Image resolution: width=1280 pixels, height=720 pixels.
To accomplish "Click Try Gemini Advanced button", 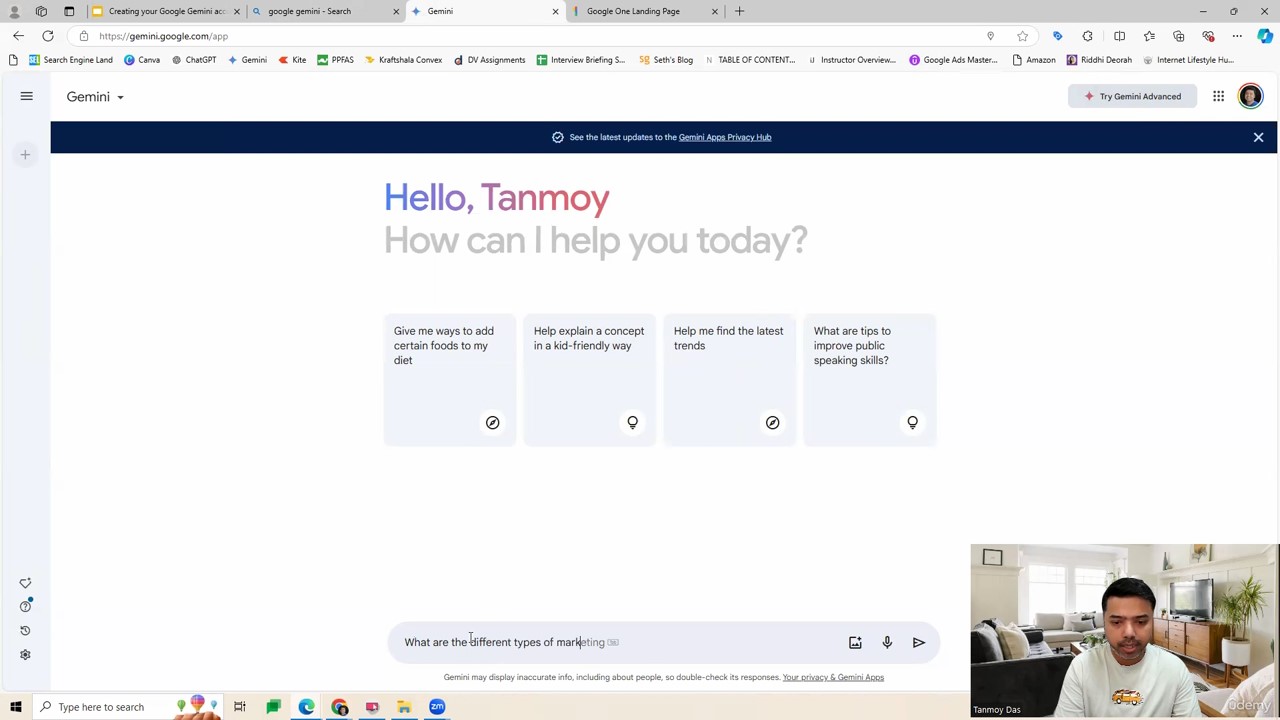I will pyautogui.click(x=1132, y=97).
